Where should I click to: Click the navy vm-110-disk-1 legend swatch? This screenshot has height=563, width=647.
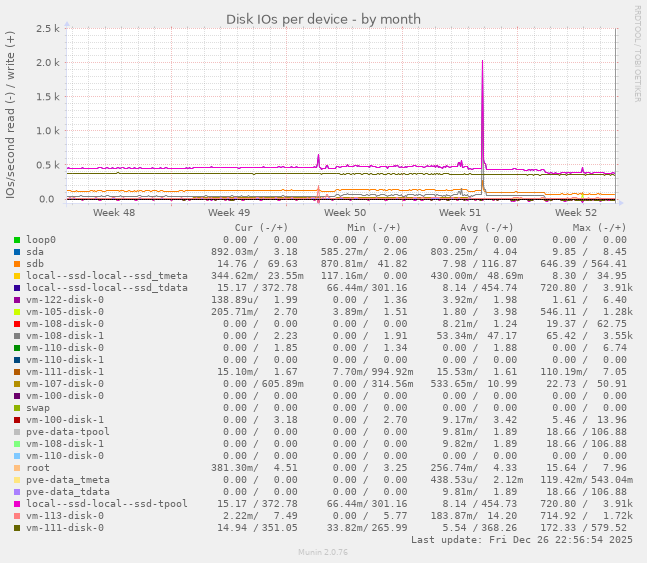(17, 360)
